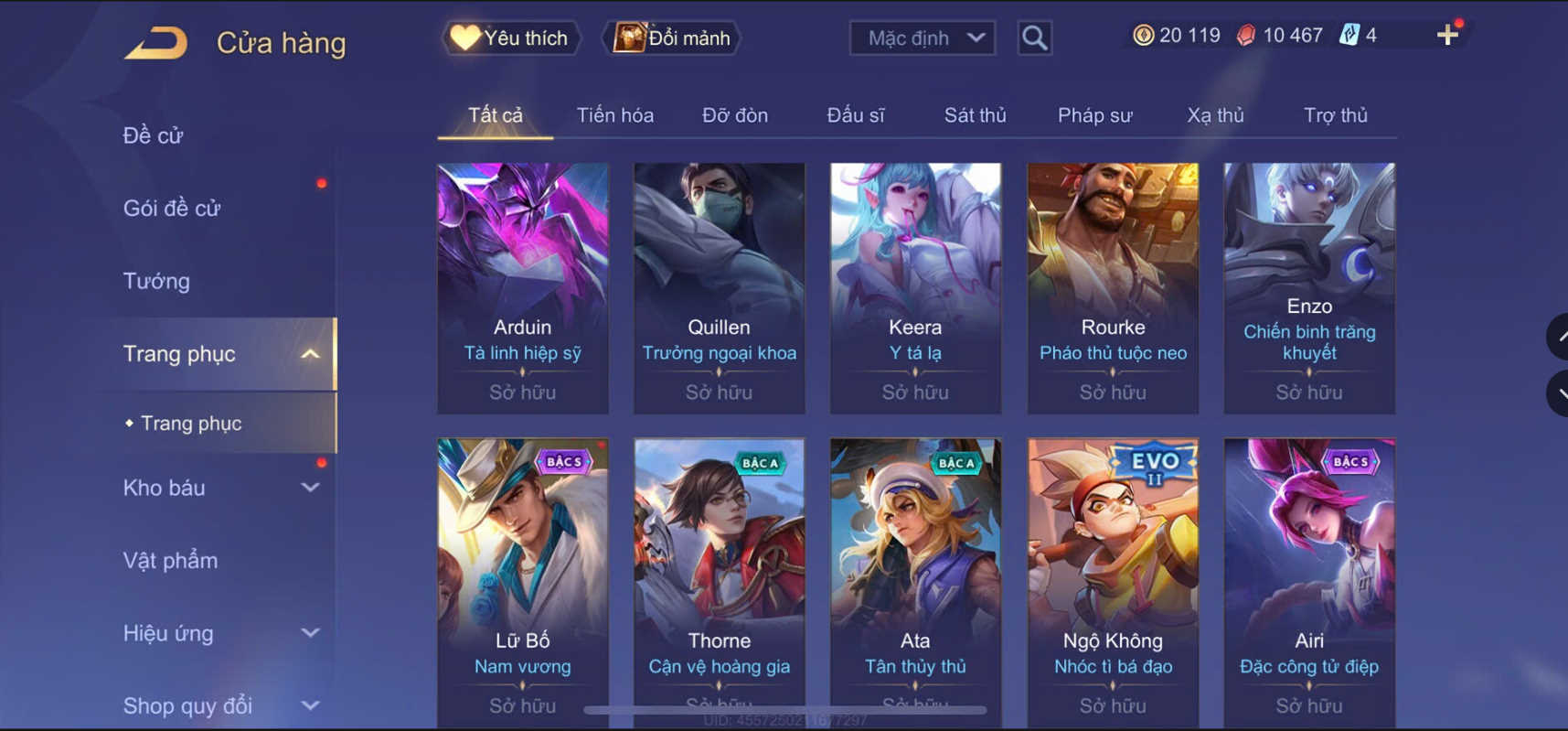1568x731 pixels.
Task: Click the plus icon to add currency
Action: click(x=1447, y=35)
